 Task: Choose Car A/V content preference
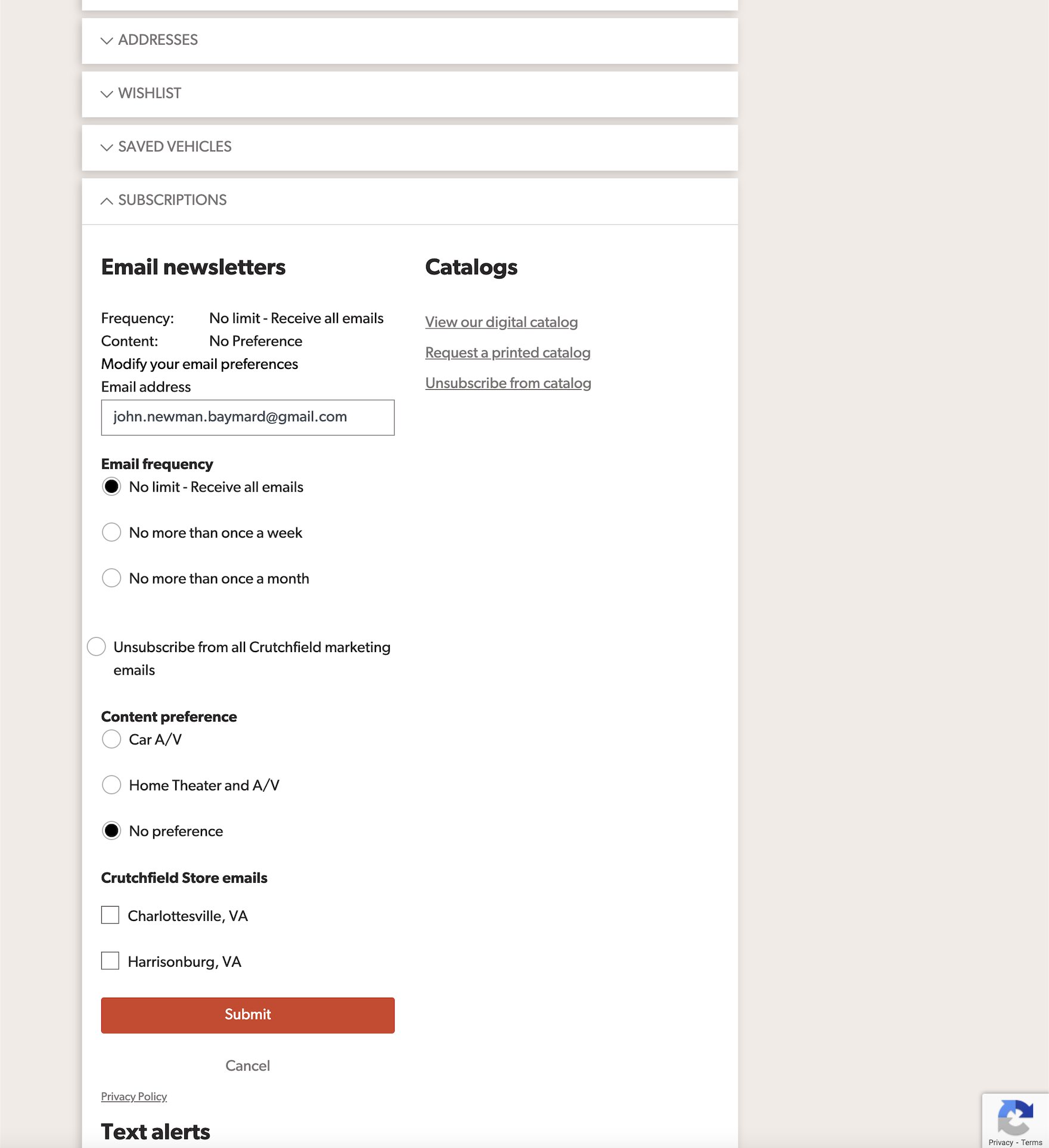coord(111,739)
